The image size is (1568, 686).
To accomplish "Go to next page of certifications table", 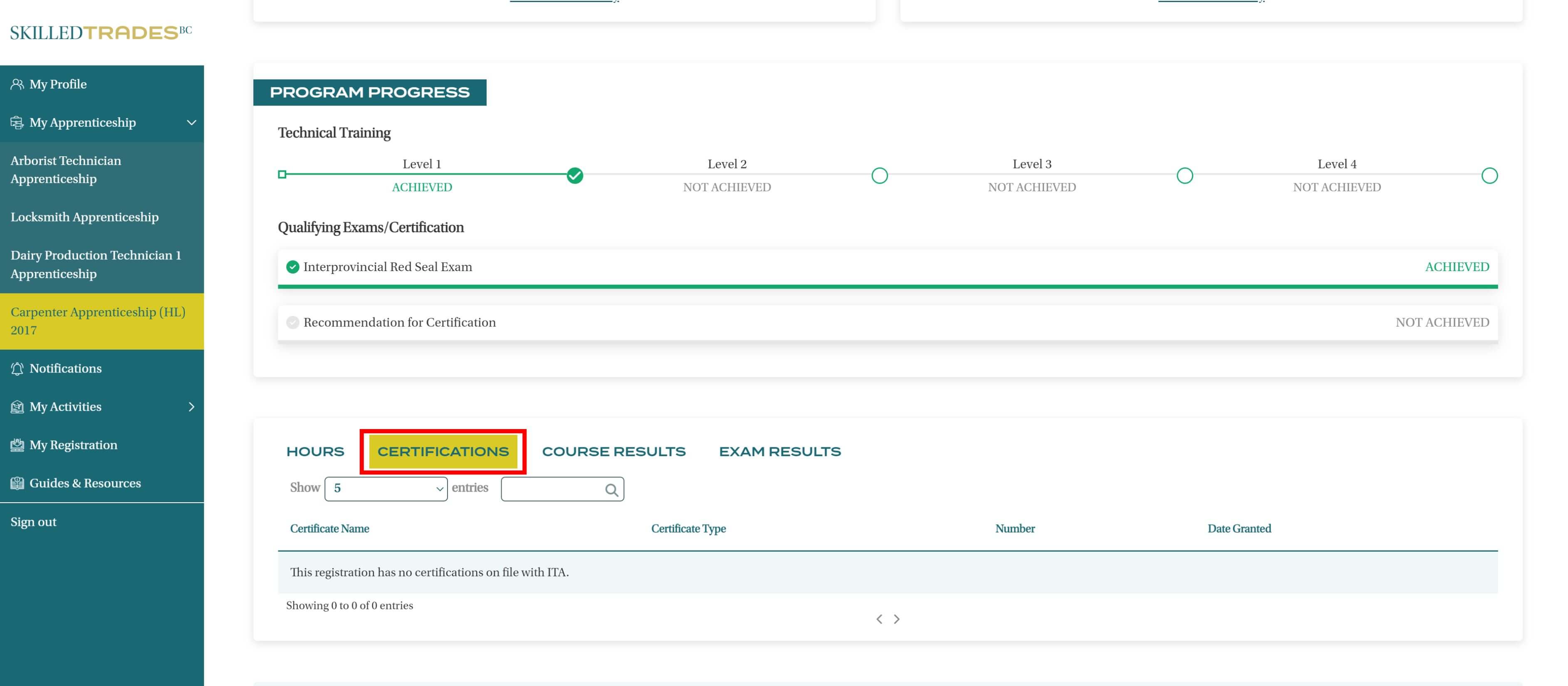I will (x=897, y=619).
